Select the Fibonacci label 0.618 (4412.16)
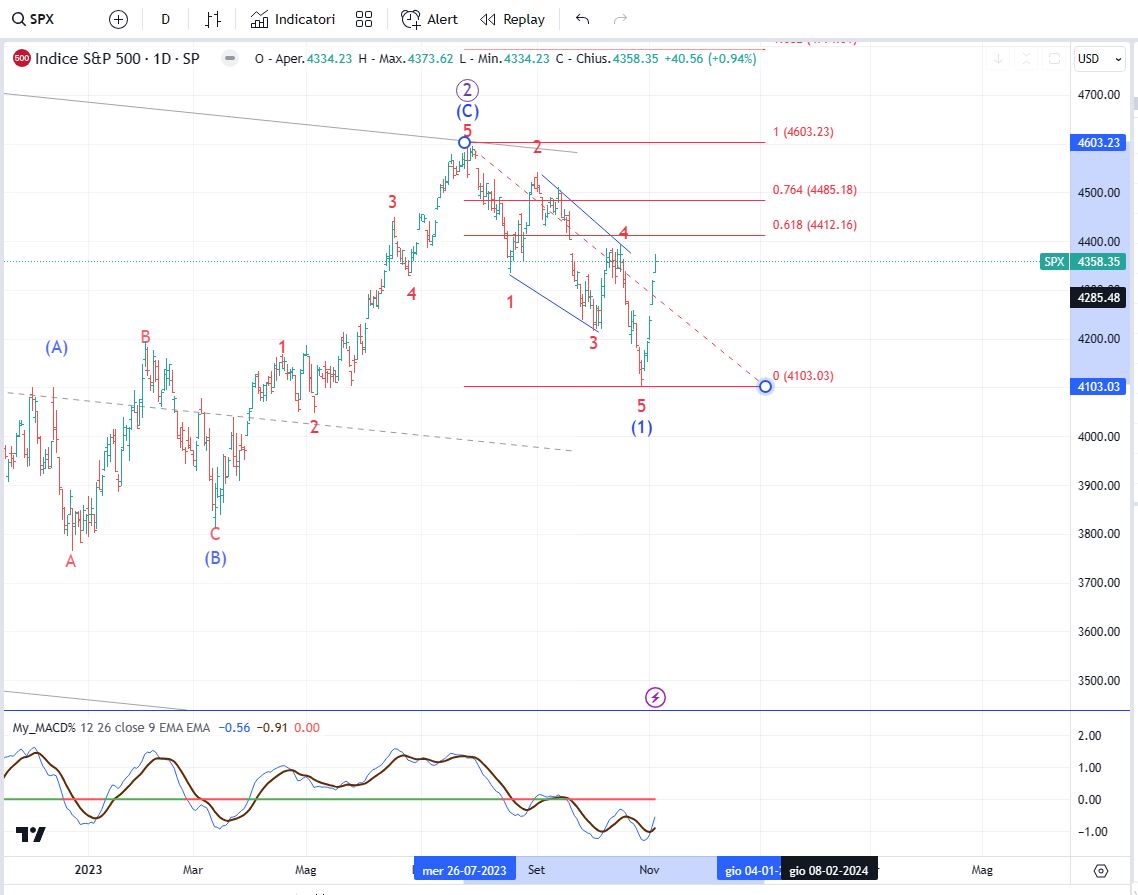 pos(814,225)
